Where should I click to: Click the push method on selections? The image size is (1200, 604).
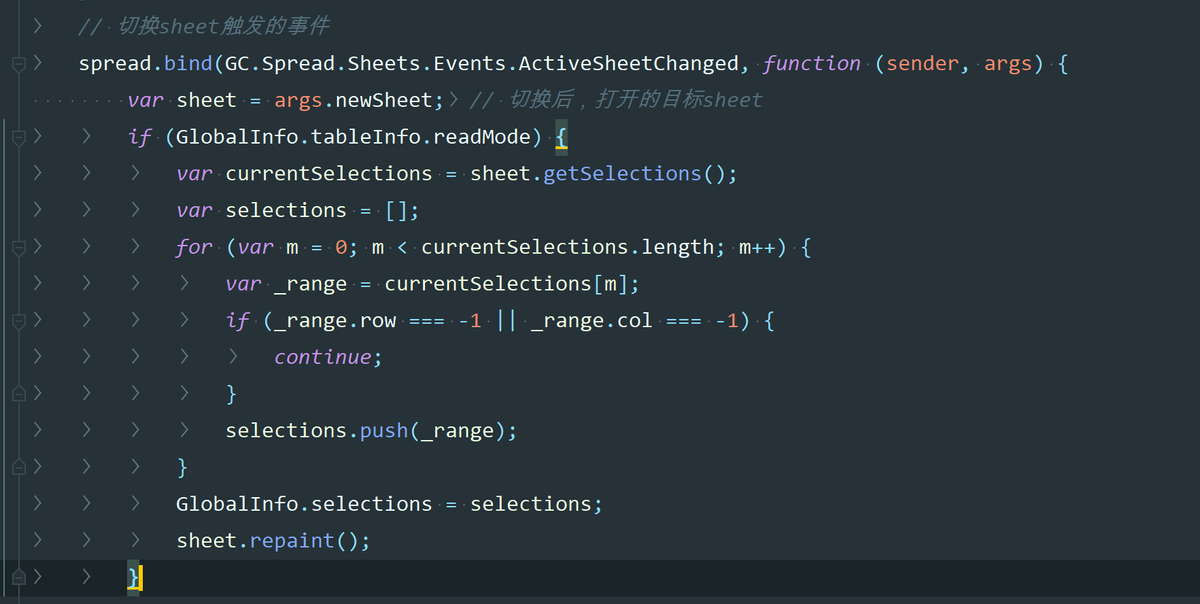pos(384,431)
